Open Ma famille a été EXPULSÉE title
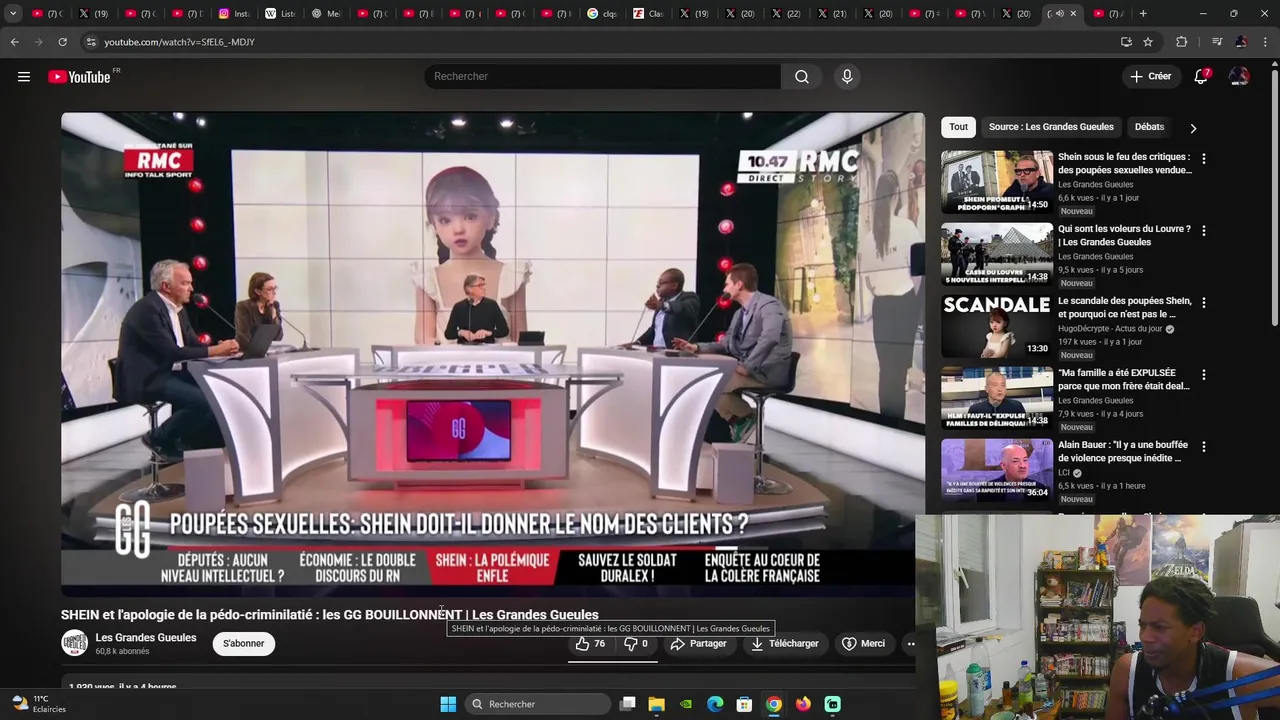The height and width of the screenshot is (720, 1280). click(x=1124, y=380)
